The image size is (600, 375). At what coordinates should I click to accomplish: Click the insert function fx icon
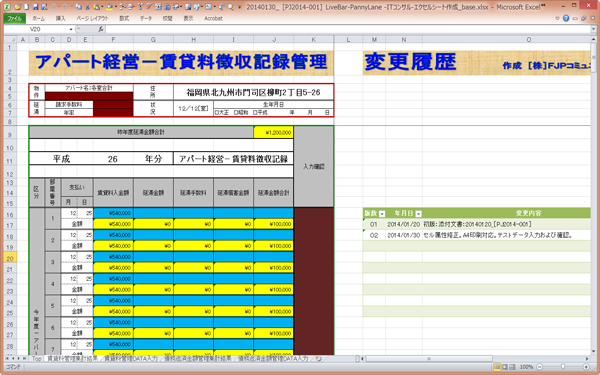(101, 29)
